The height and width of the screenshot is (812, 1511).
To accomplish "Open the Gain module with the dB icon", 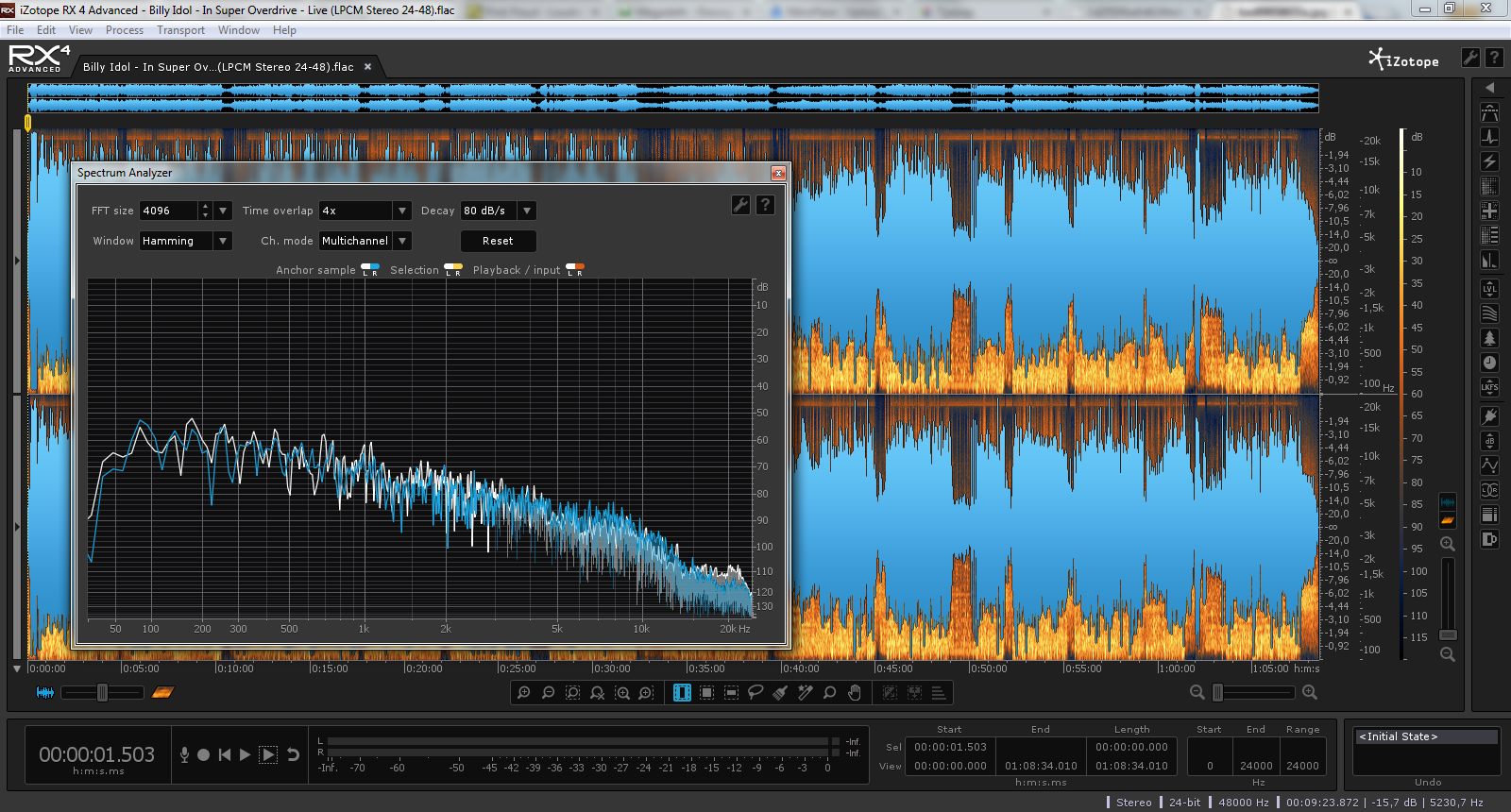I will [x=1489, y=441].
